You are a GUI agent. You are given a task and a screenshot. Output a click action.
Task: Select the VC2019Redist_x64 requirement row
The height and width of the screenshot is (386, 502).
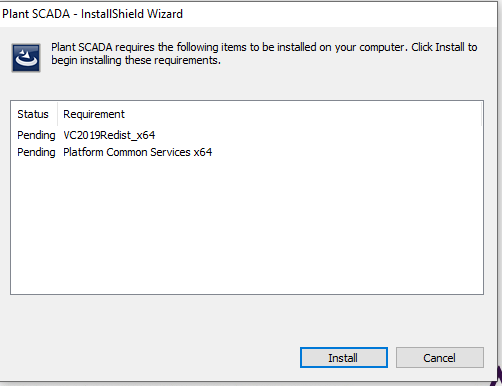[x=247, y=135]
